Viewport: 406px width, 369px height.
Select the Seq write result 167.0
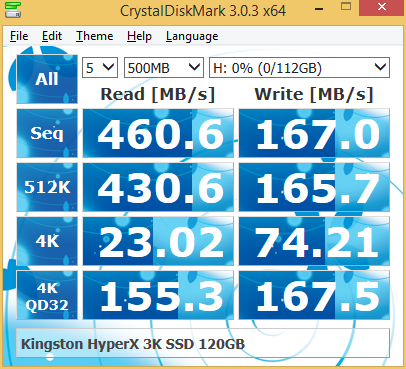pos(314,133)
